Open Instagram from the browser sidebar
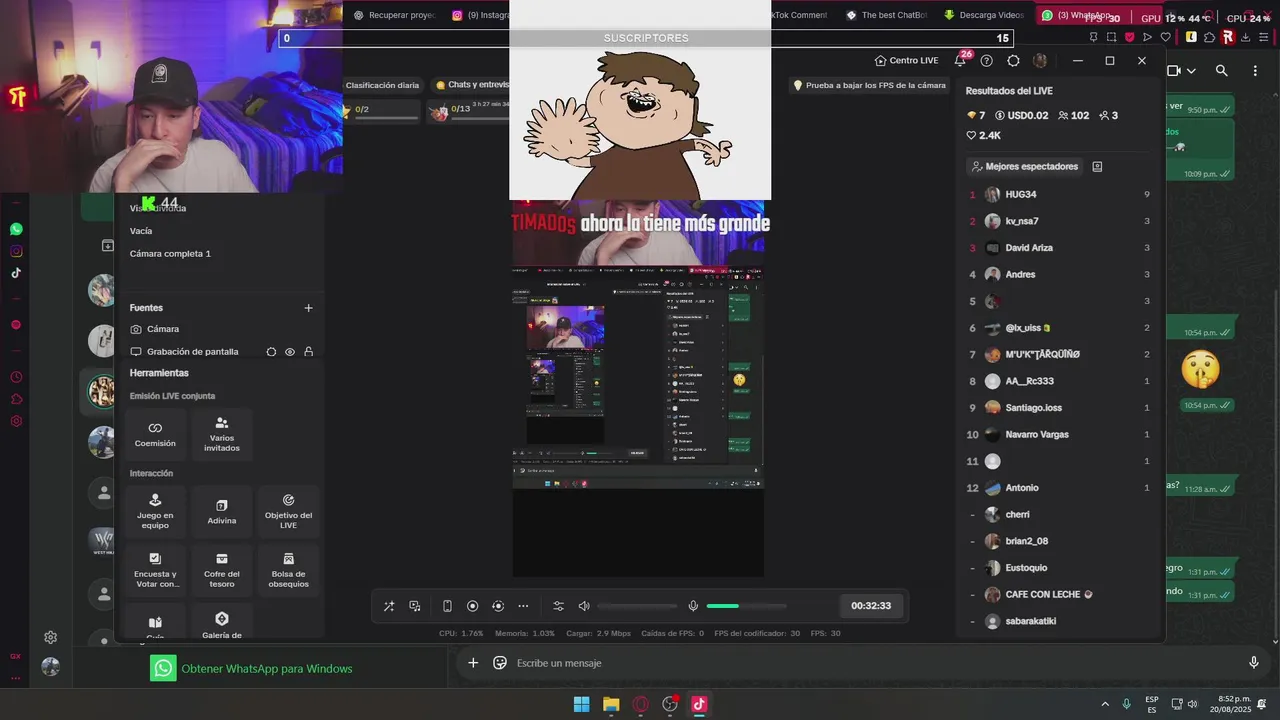Screen dimensions: 1280x720 tap(16, 251)
